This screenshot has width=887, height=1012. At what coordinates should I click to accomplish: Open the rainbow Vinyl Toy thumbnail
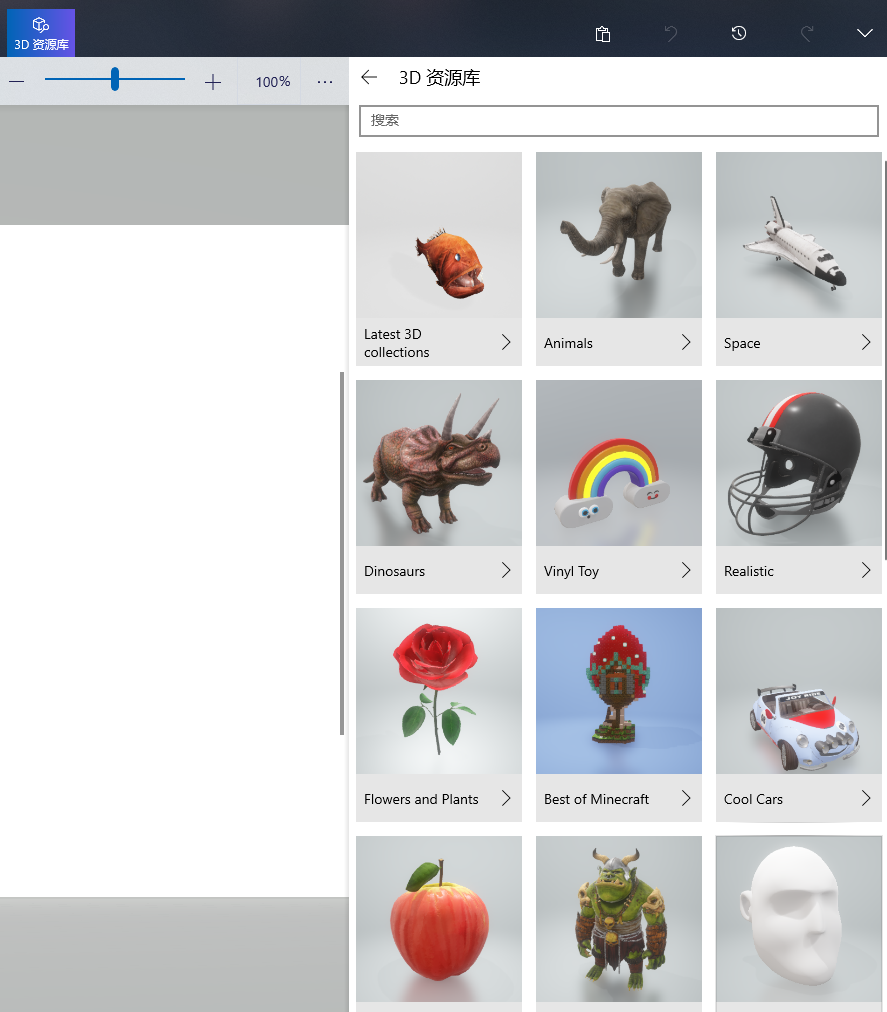(618, 463)
